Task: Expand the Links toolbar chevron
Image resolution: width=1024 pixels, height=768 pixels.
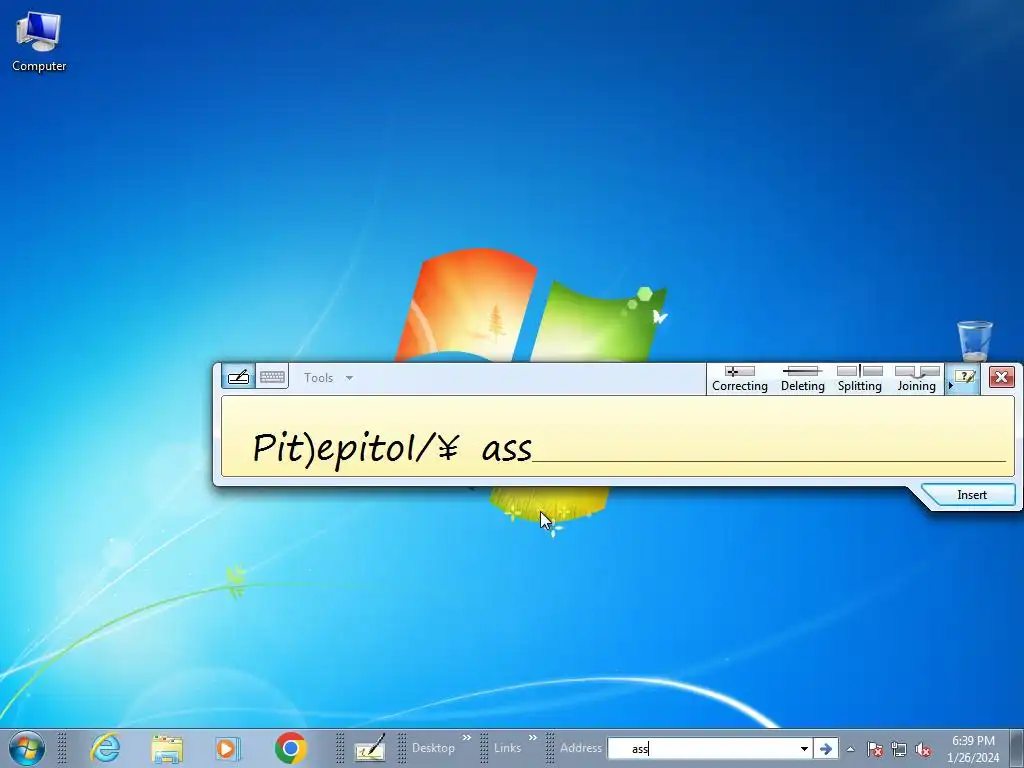Action: pos(533,738)
